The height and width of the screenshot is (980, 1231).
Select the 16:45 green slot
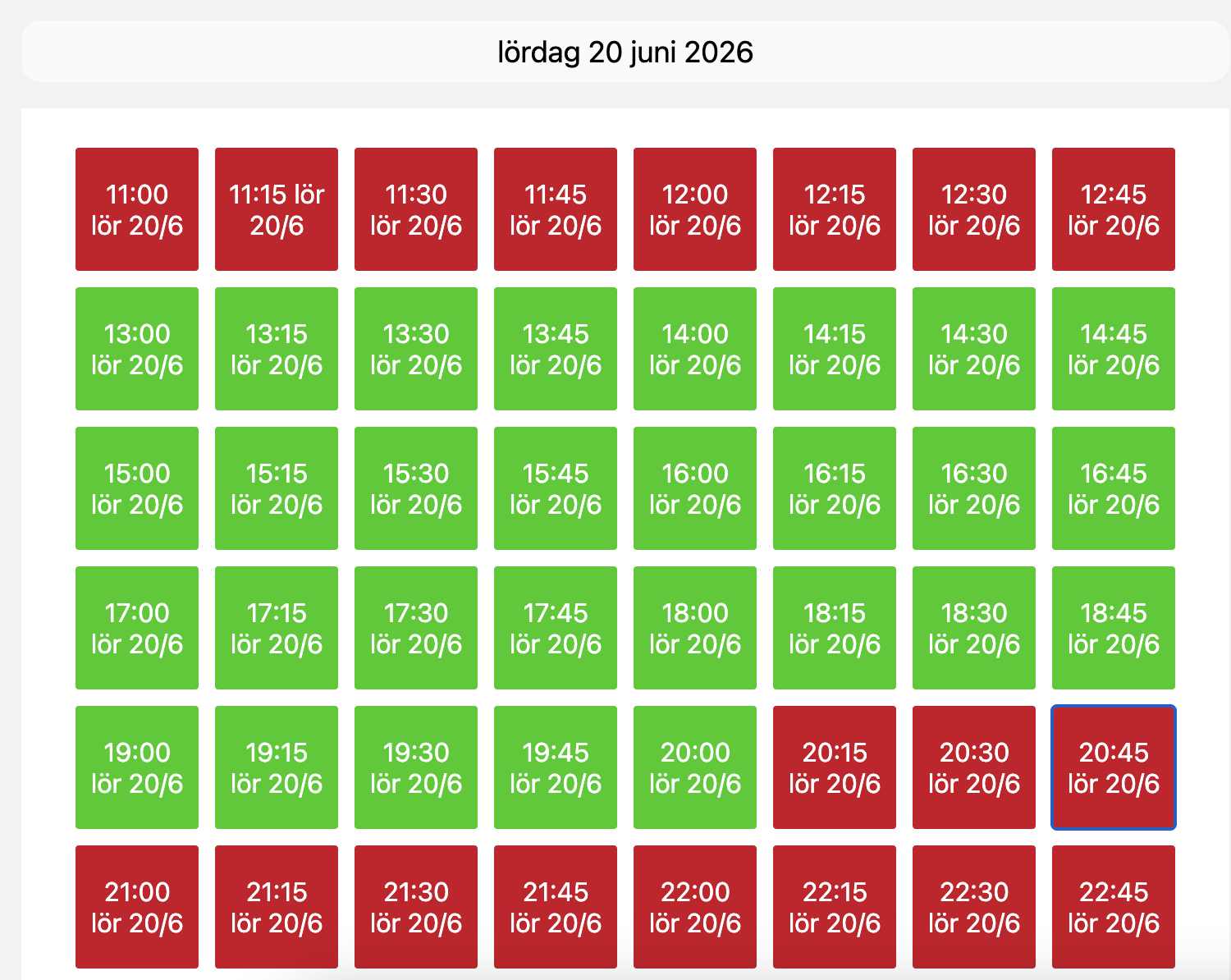point(1114,488)
